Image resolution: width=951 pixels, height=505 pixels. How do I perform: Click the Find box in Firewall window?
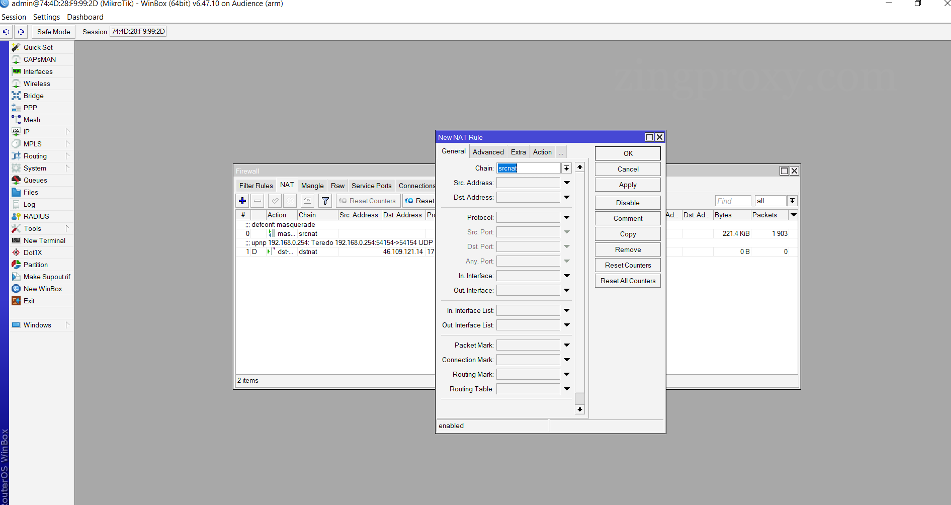[x=733, y=201]
